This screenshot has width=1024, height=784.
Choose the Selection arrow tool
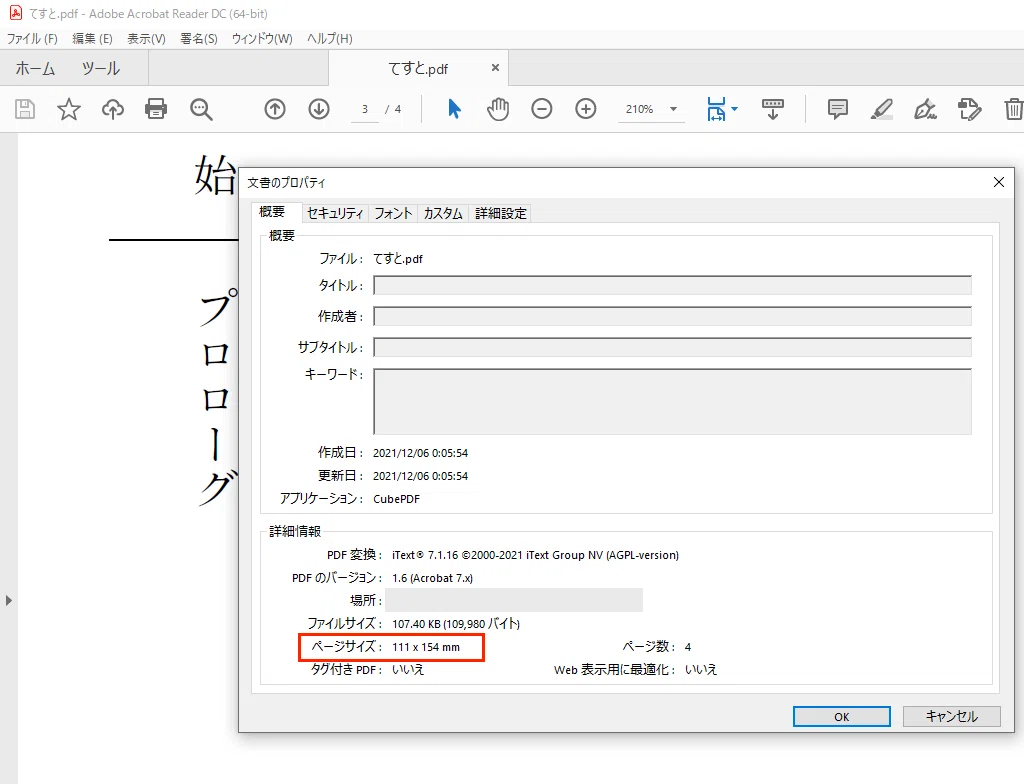455,109
